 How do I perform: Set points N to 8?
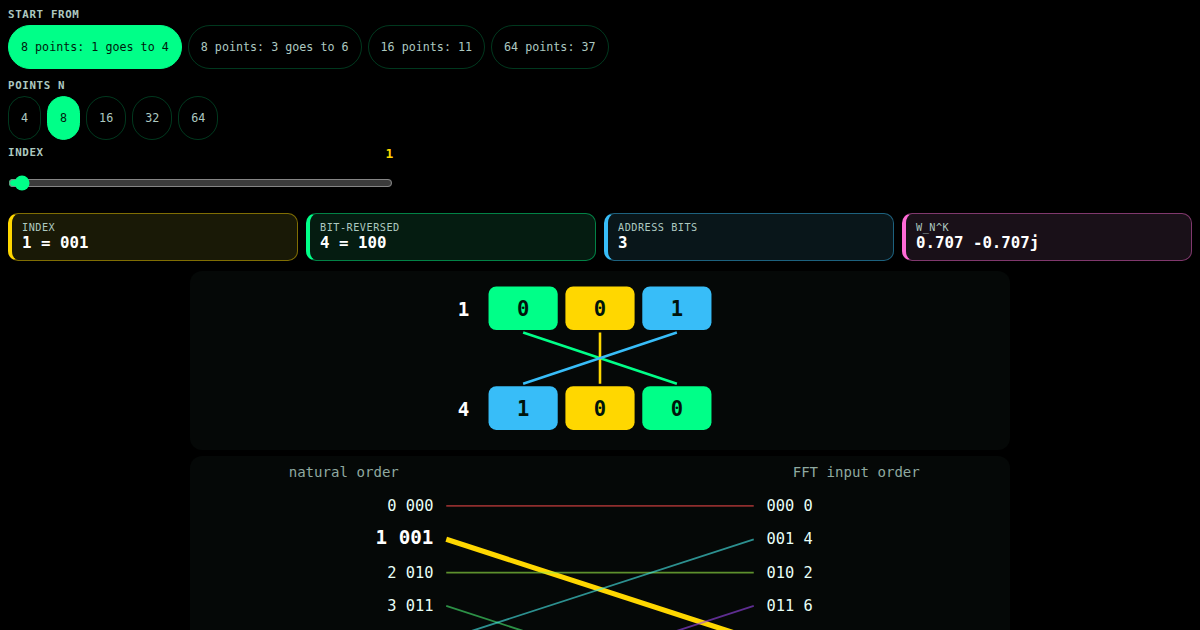[63, 118]
